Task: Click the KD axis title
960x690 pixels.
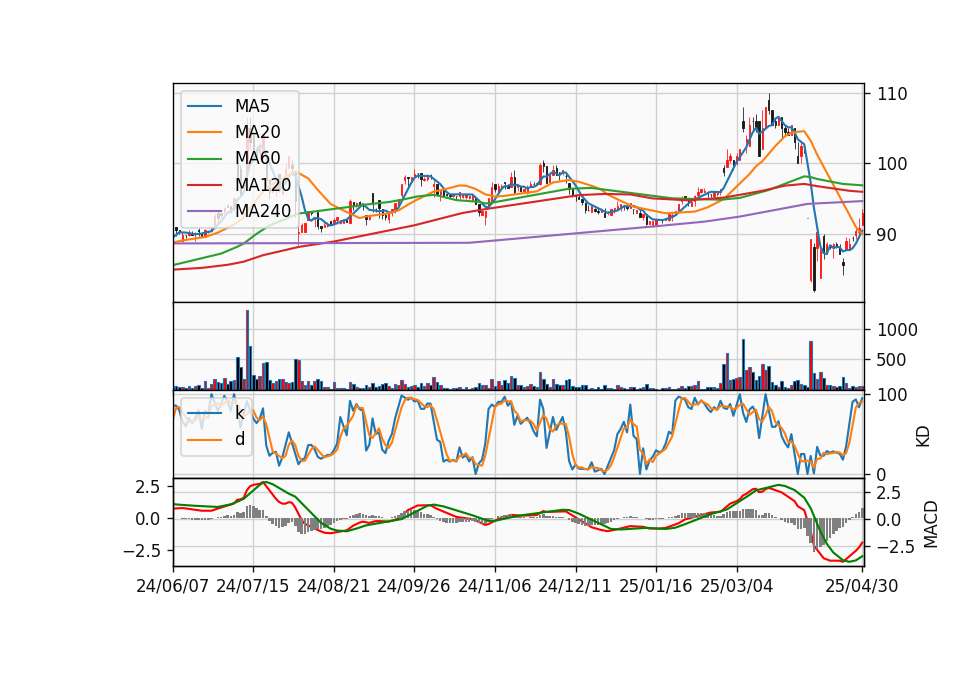Action: click(x=923, y=436)
